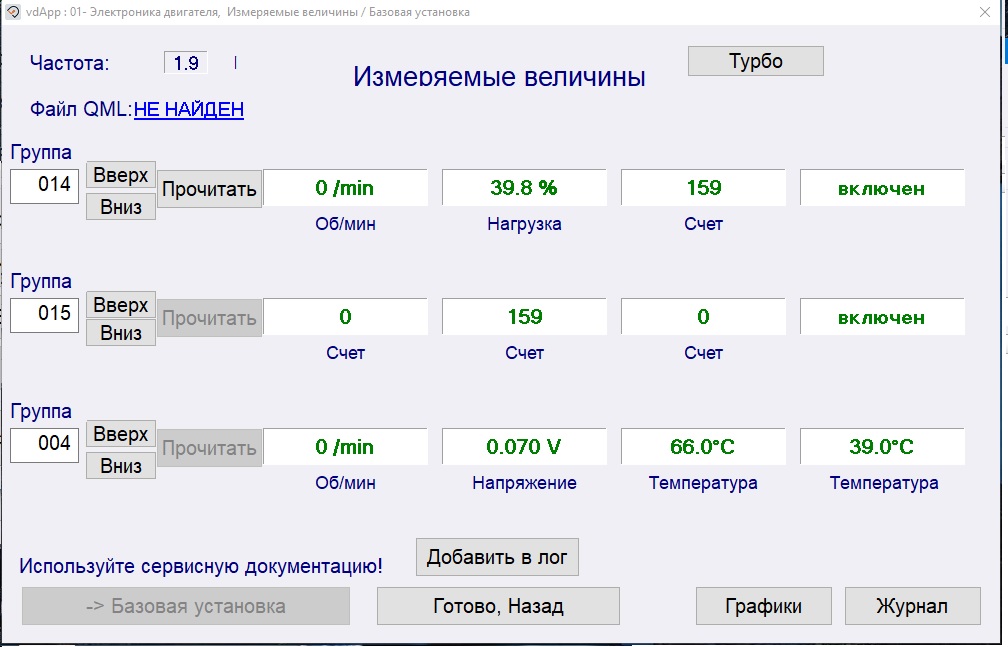Click Вверх stepper for group 004
1008x647 pixels.
[121, 435]
